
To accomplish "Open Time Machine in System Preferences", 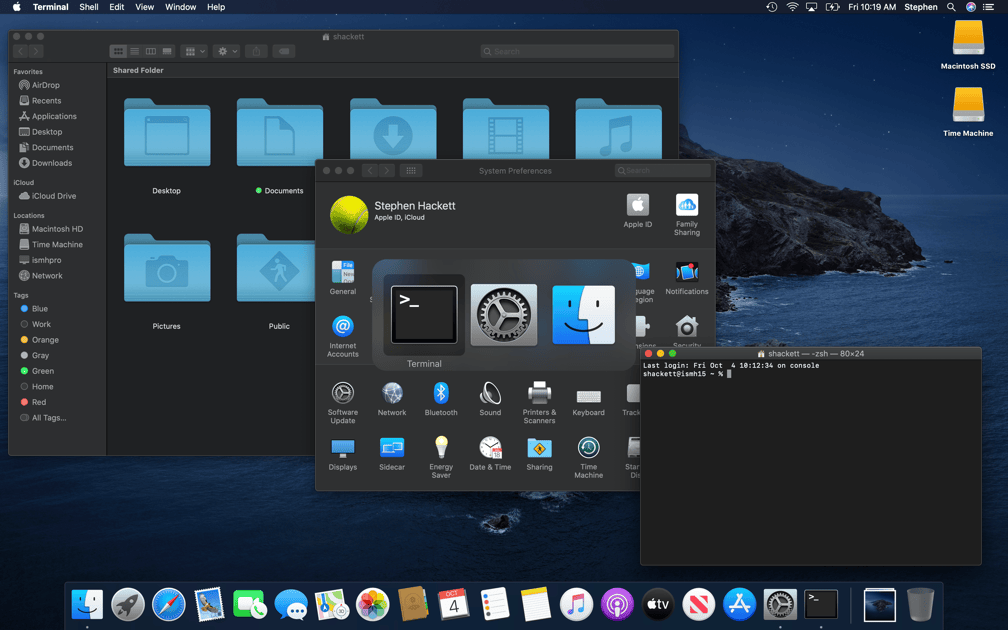I will (588, 457).
